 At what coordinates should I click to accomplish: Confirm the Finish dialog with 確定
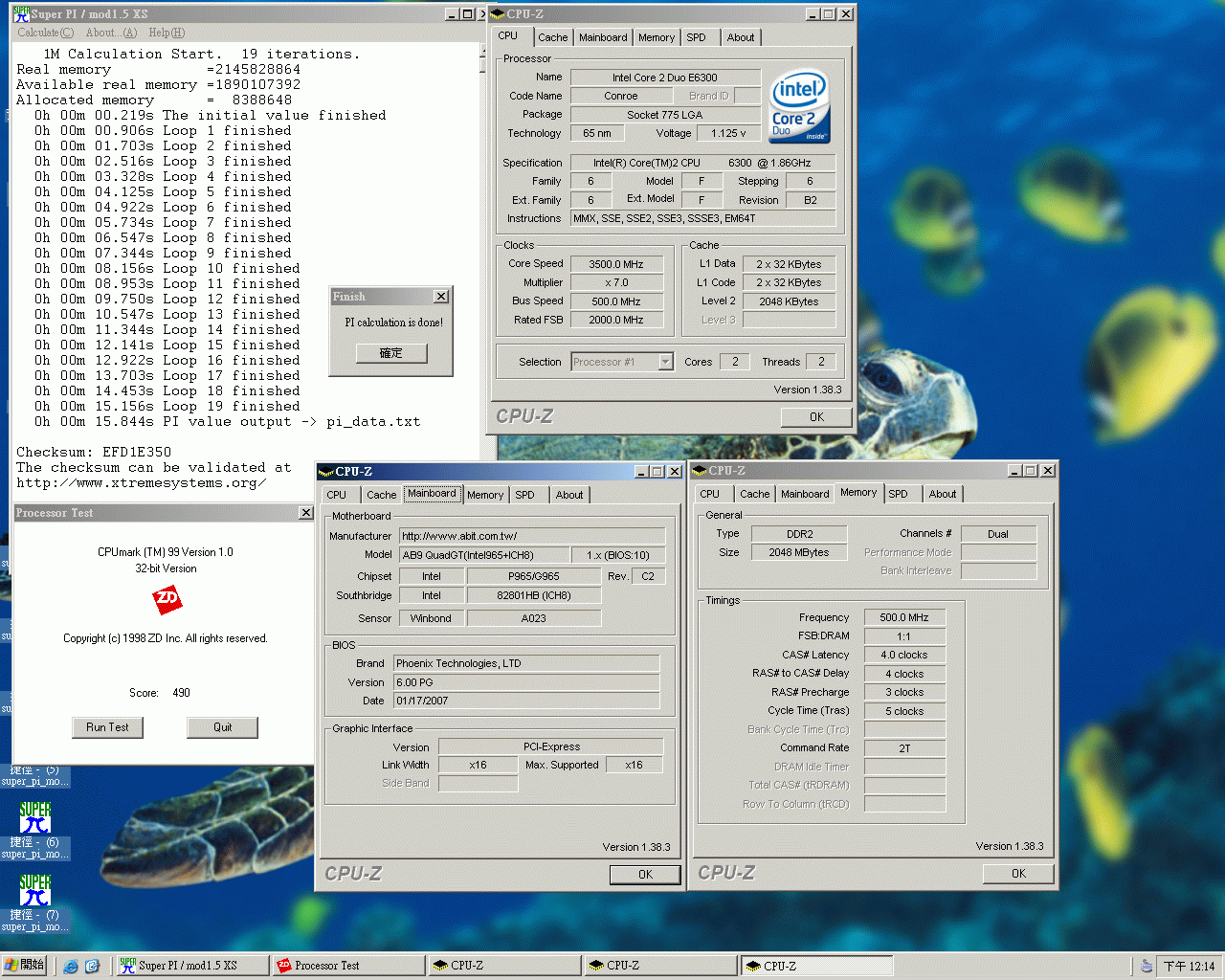pyautogui.click(x=391, y=353)
